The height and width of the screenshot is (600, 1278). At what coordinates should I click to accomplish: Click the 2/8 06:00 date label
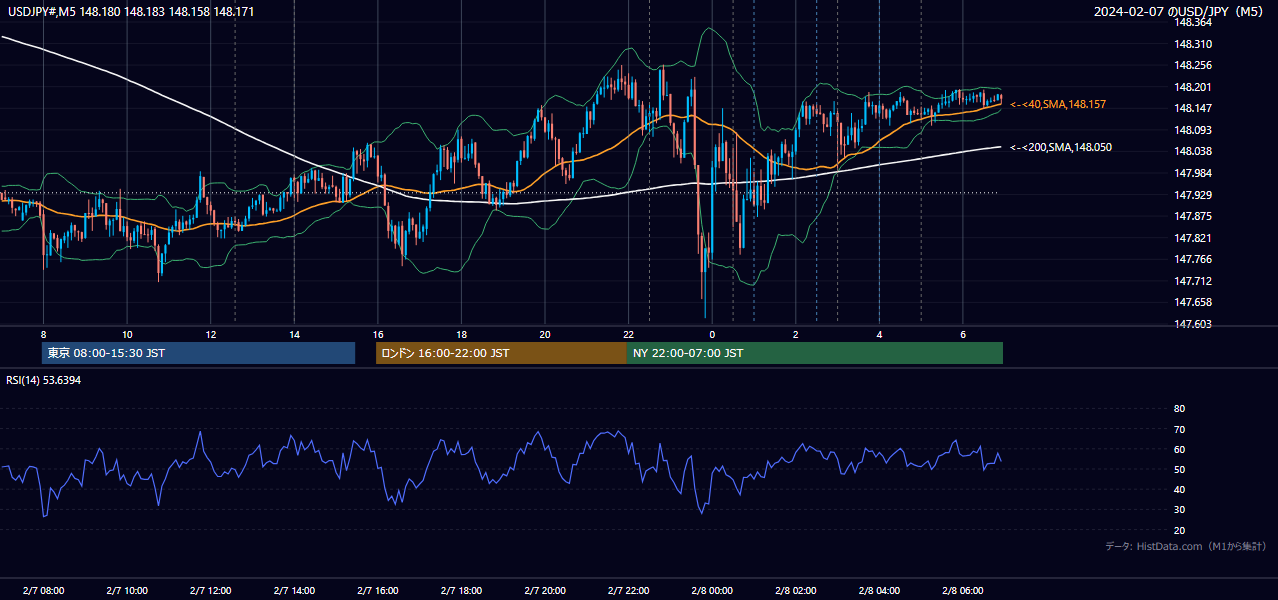(963, 590)
